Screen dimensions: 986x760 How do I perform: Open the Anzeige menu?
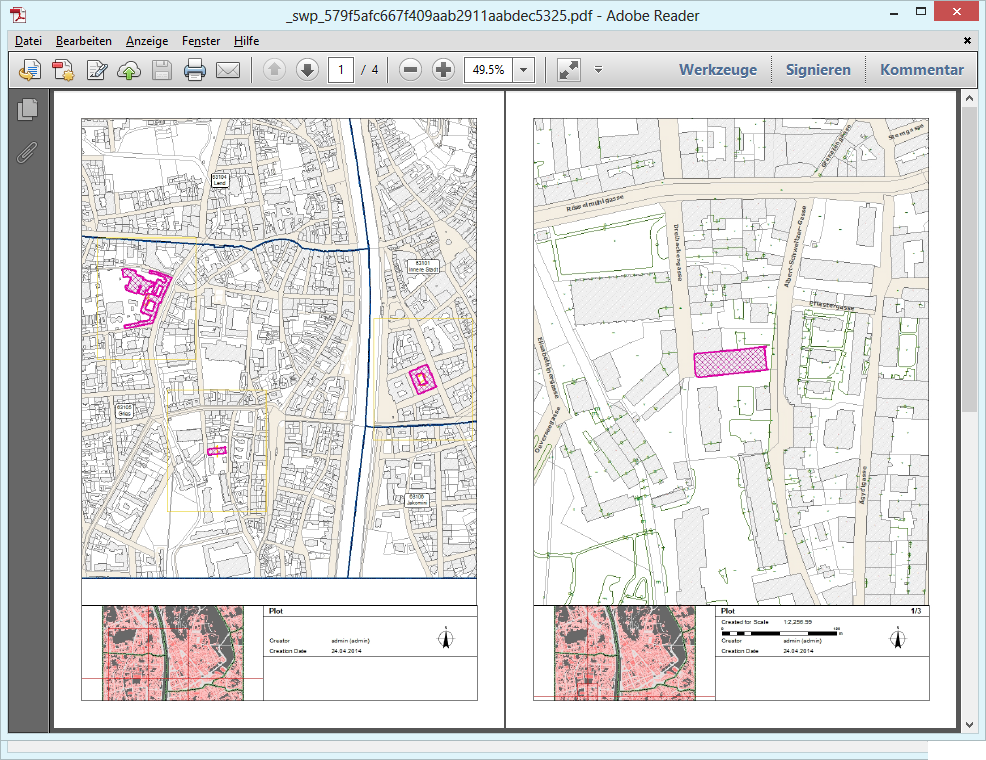[x=147, y=41]
